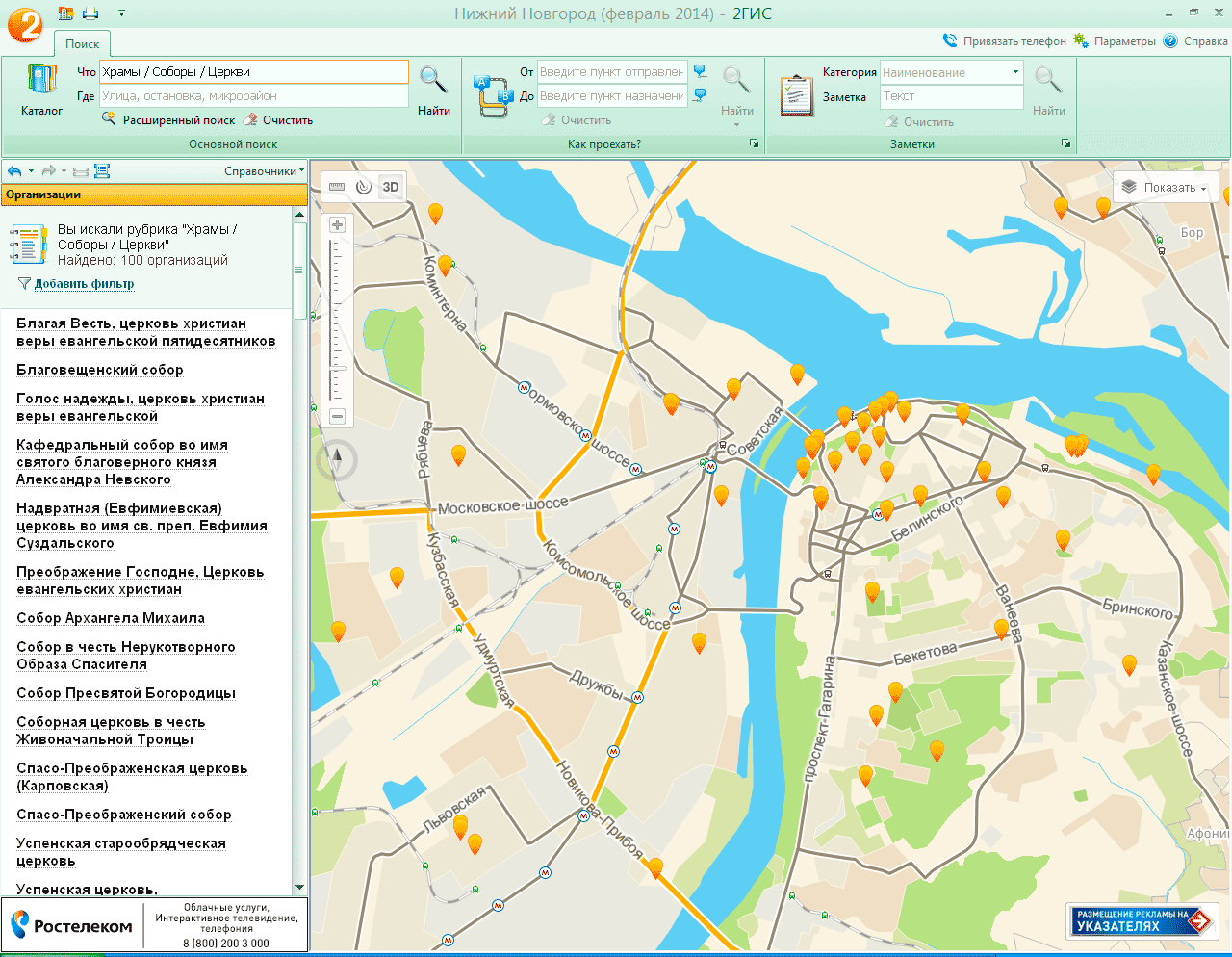This screenshot has height=957, width=1232.
Task: Expand Как проехать group options launcher
Action: (x=755, y=143)
